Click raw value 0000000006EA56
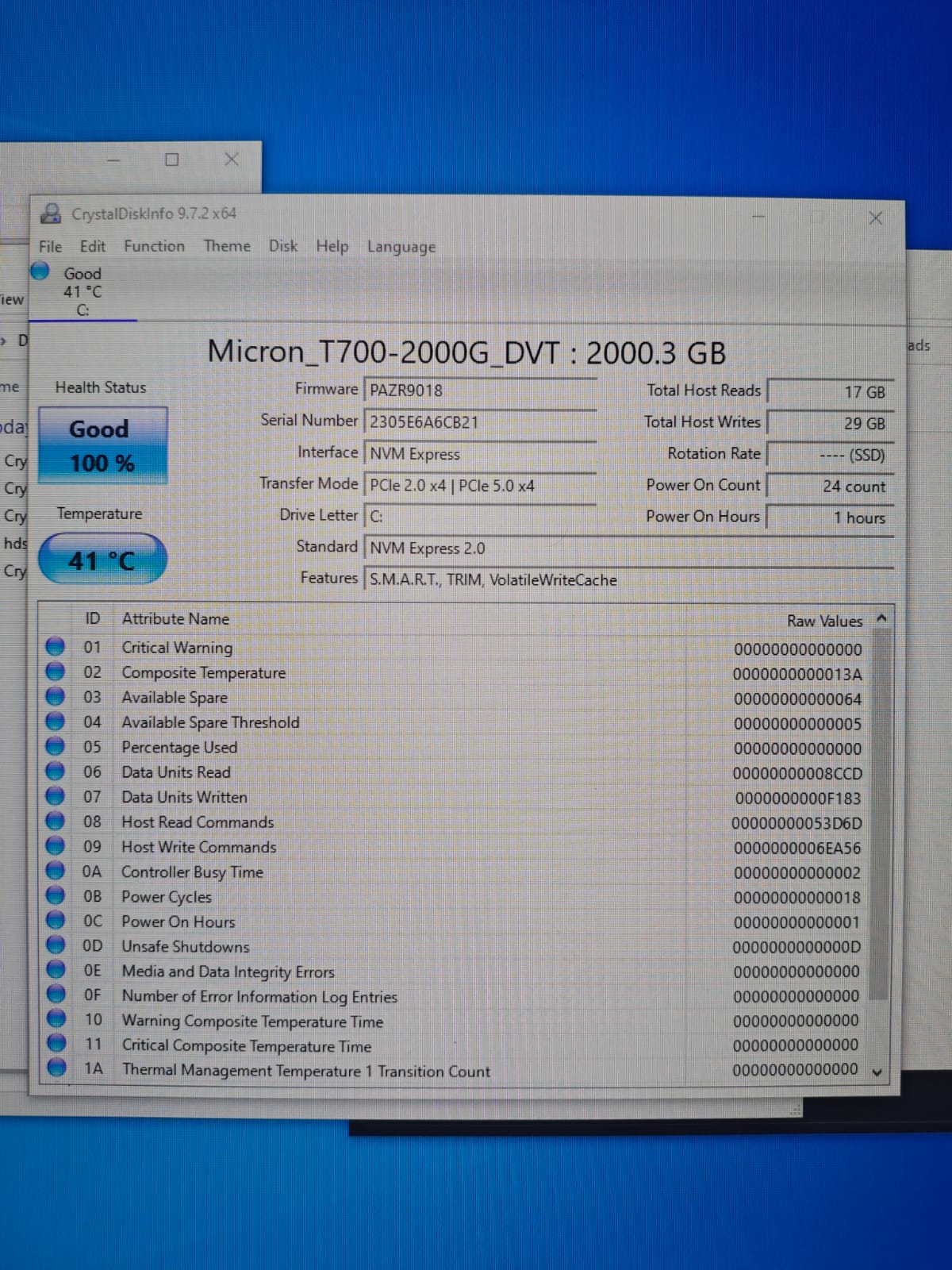 (x=797, y=848)
